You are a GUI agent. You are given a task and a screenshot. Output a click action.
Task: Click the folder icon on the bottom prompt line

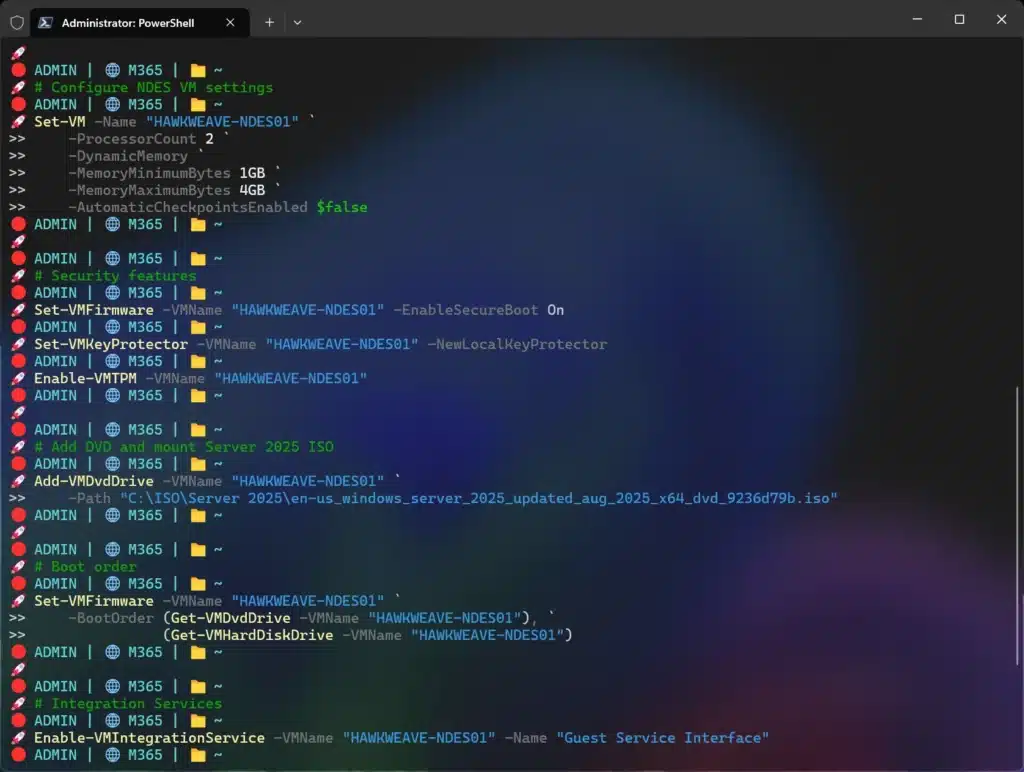tap(198, 755)
